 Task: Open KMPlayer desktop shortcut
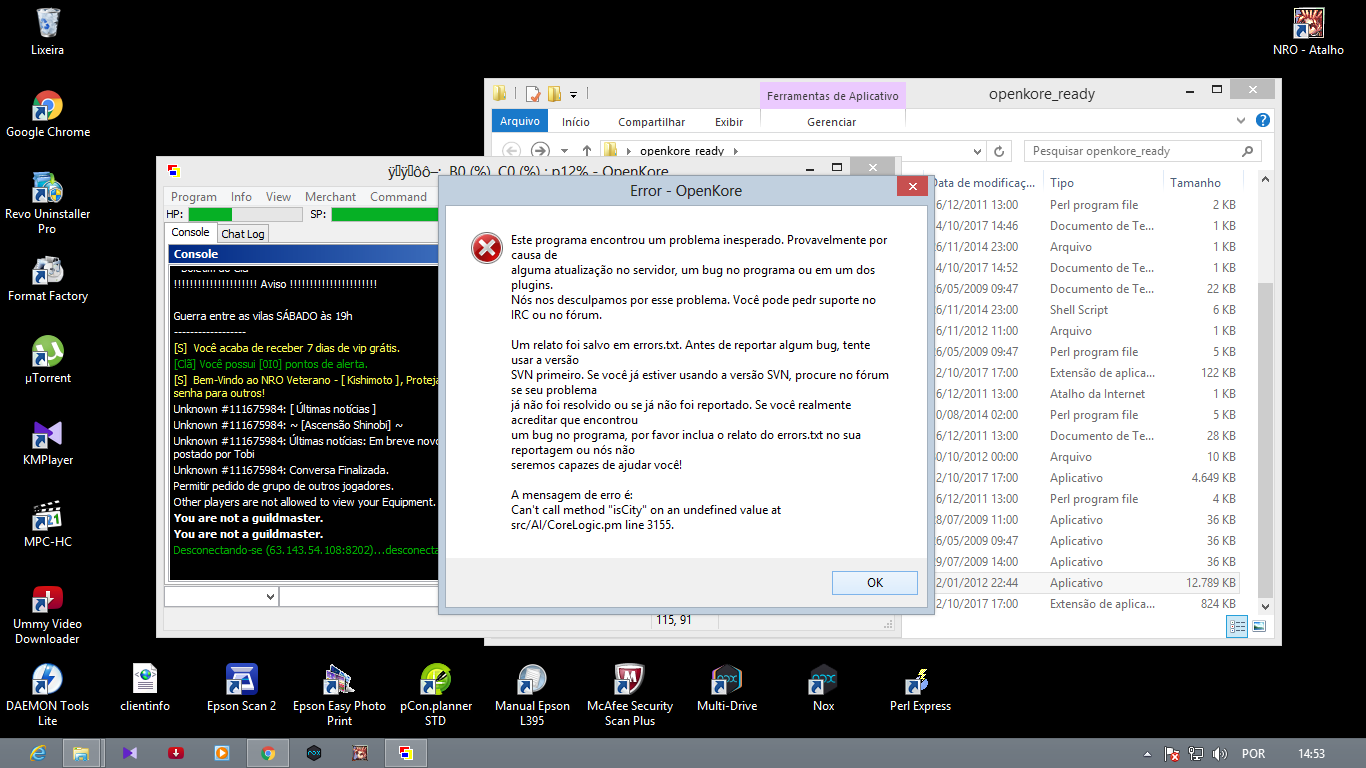48,443
